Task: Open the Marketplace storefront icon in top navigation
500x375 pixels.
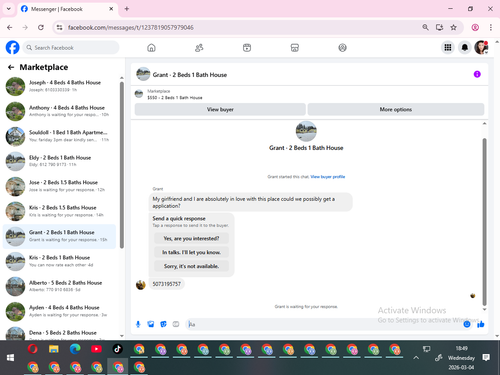Action: (295, 48)
